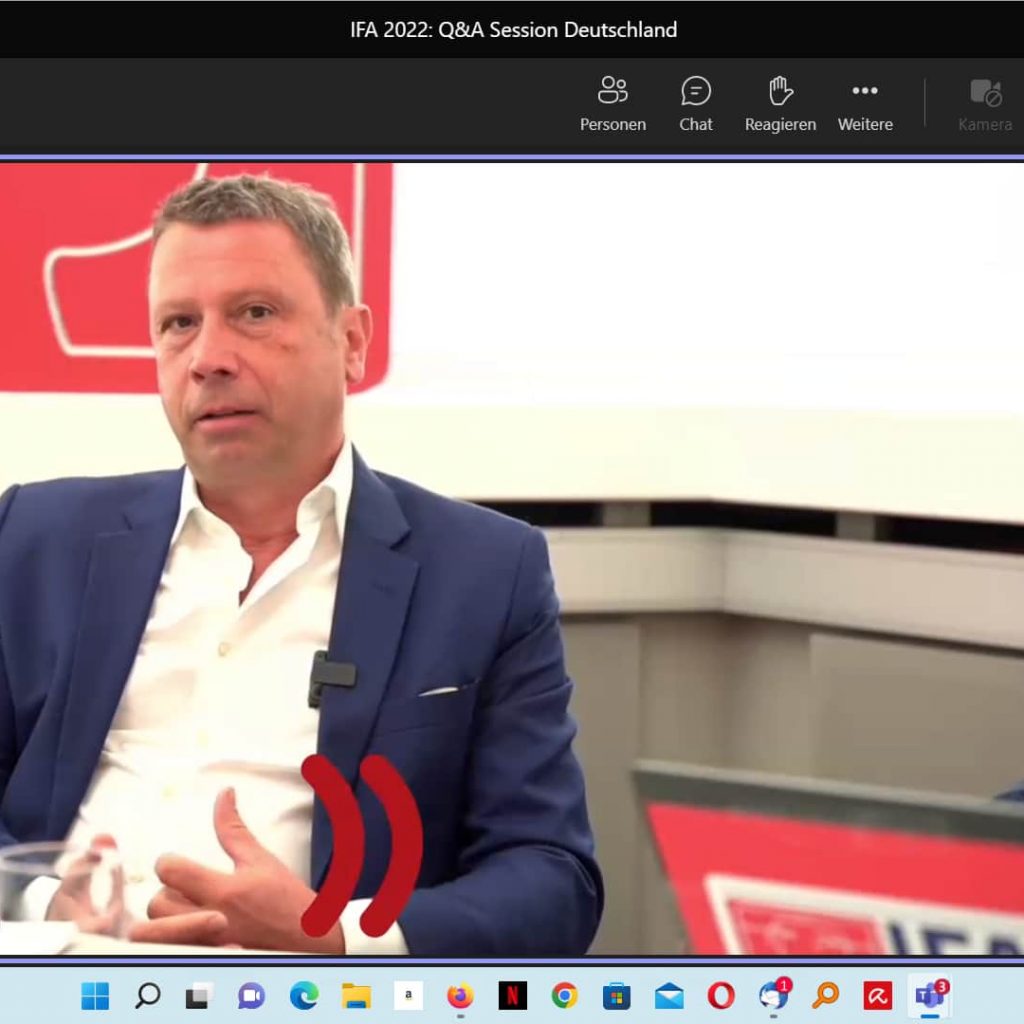
Task: Expand the Weitere more options menu
Action: (865, 104)
